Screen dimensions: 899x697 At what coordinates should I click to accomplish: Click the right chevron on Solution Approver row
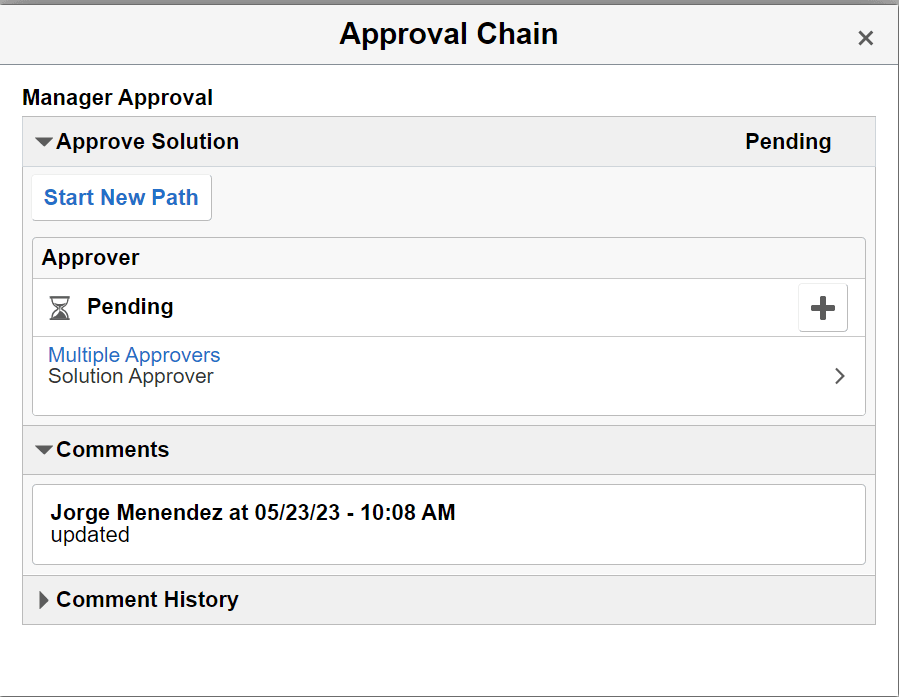pyautogui.click(x=839, y=376)
